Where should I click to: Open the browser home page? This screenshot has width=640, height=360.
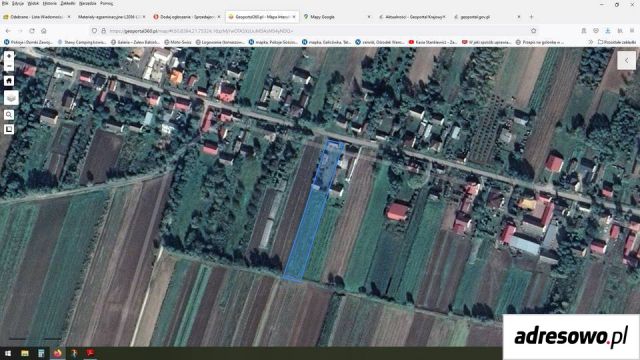pos(44,31)
